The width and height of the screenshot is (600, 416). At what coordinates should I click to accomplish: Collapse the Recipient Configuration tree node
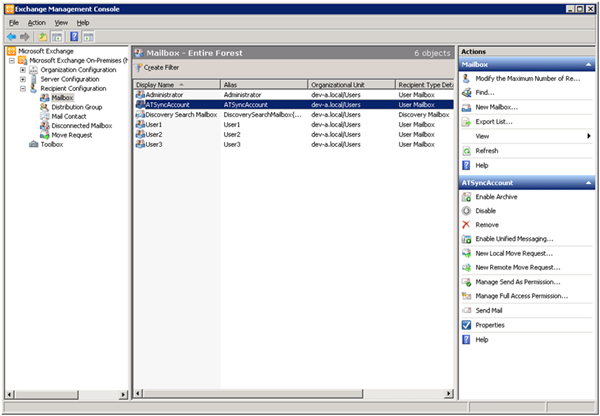click(23, 89)
